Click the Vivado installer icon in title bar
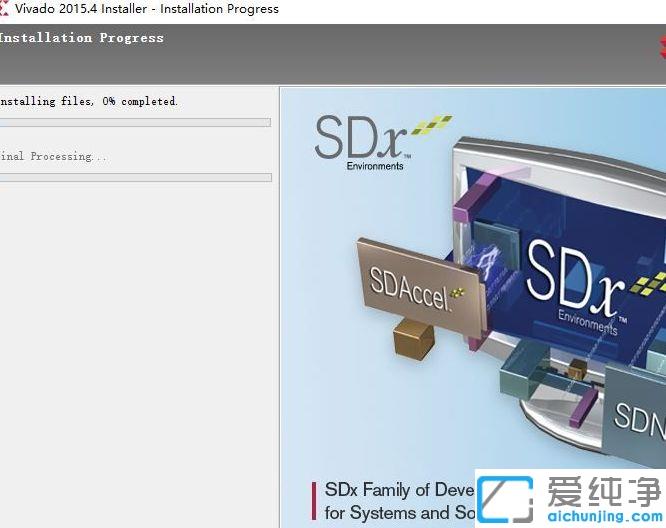 [4, 9]
